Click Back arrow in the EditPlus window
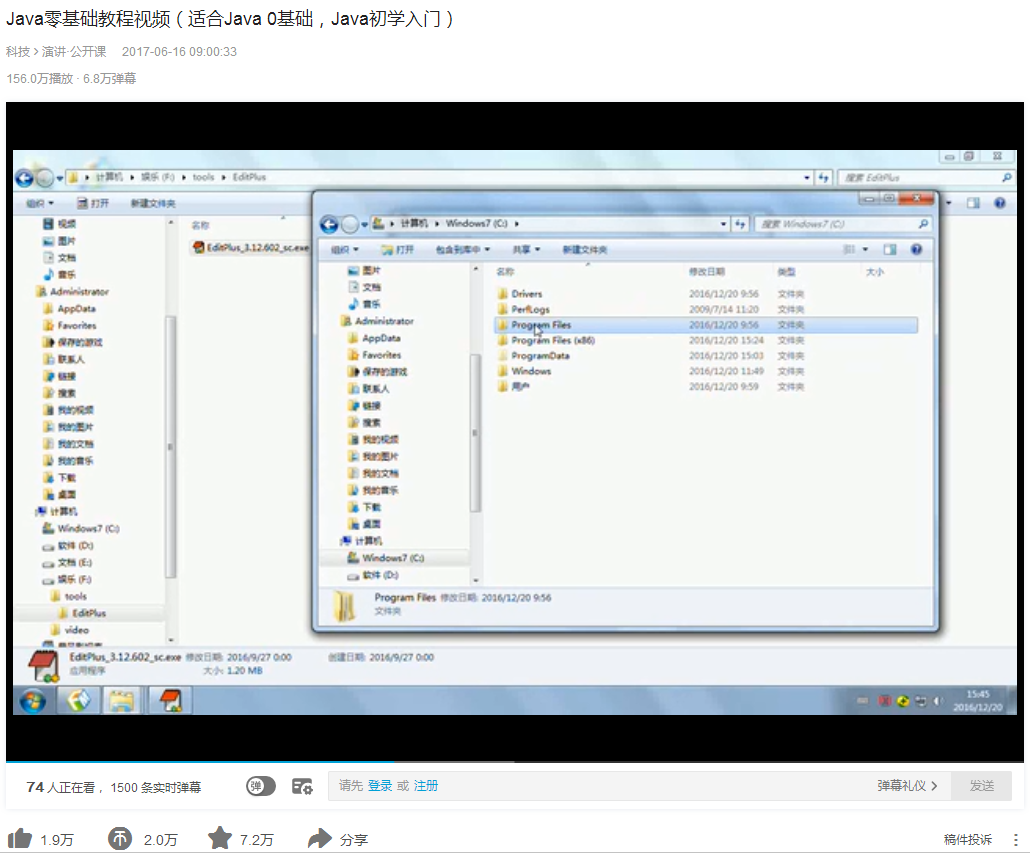This screenshot has height=855, width=1030. [x=24, y=177]
